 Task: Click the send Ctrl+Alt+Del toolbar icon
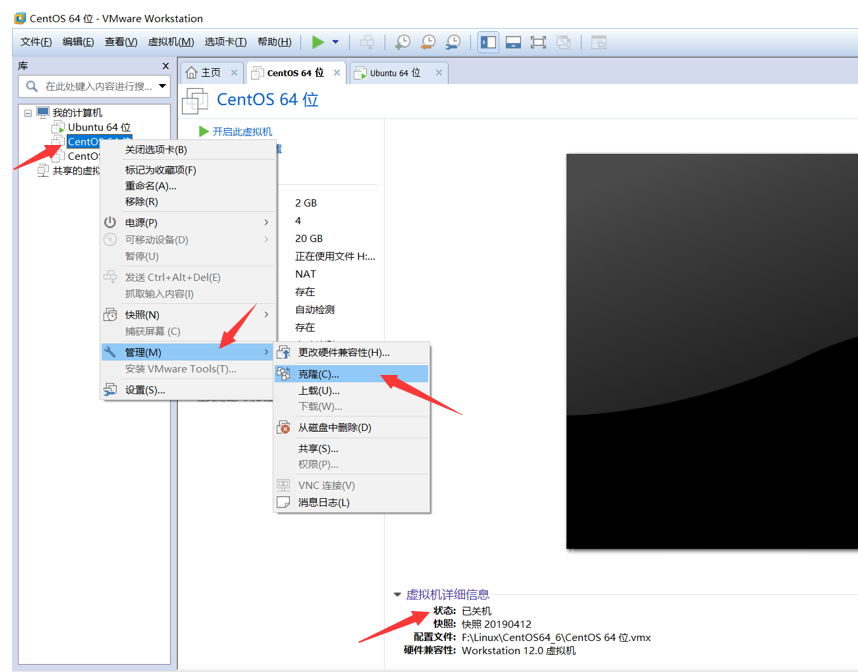point(367,42)
